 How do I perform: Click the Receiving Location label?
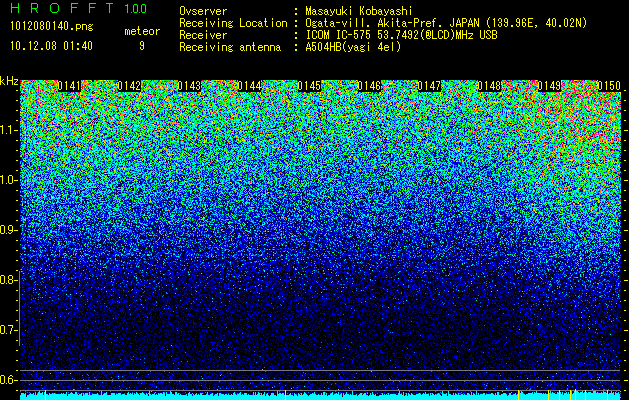(x=233, y=24)
